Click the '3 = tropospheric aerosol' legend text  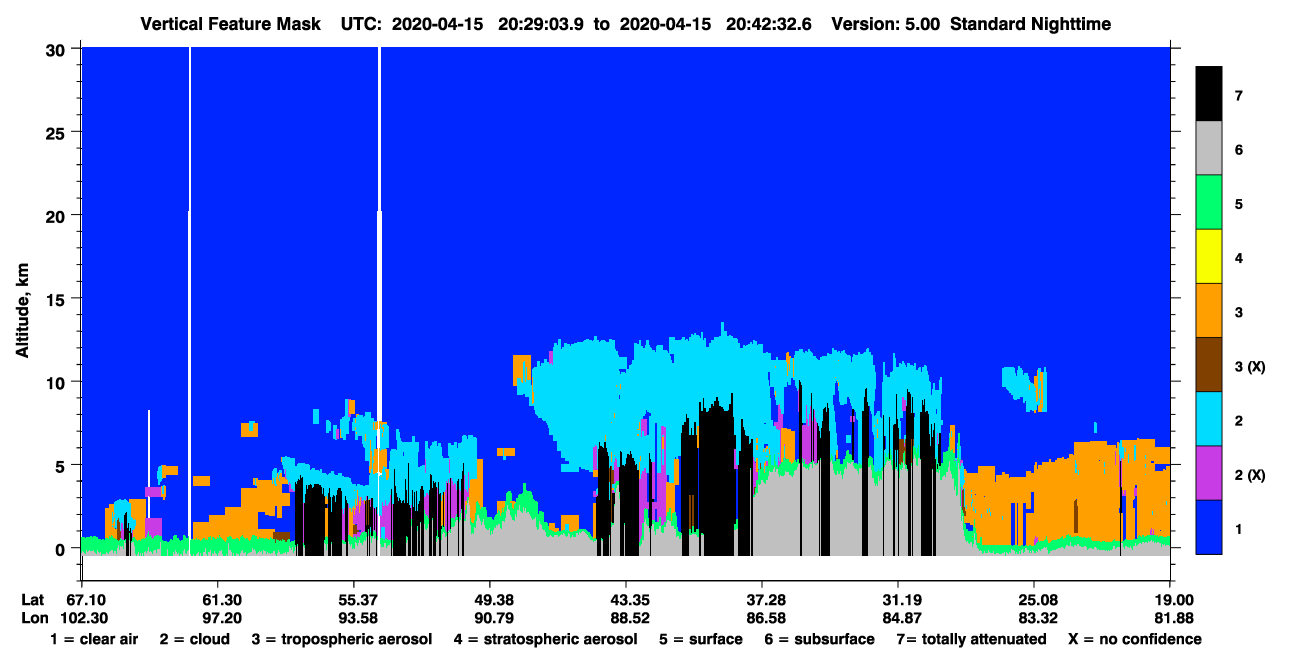coord(342,639)
